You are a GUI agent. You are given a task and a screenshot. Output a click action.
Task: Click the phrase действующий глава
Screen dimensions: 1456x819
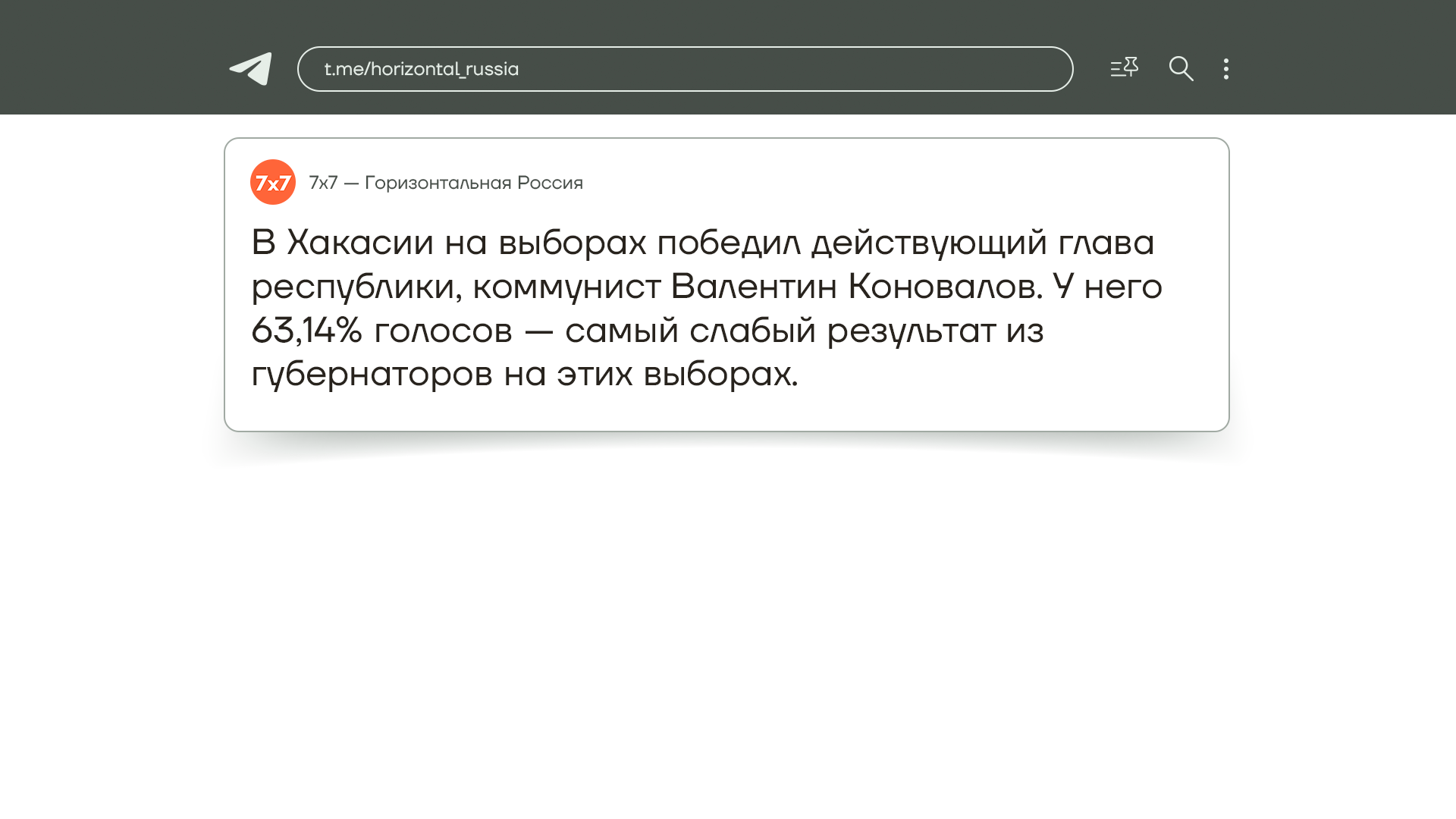(982, 243)
